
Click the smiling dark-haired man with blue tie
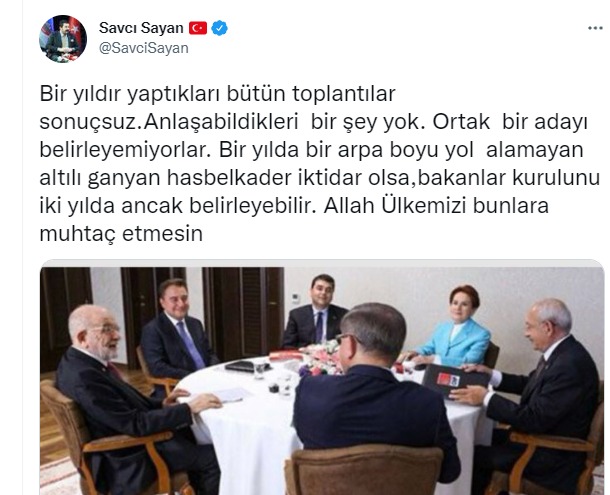[x=316, y=313]
